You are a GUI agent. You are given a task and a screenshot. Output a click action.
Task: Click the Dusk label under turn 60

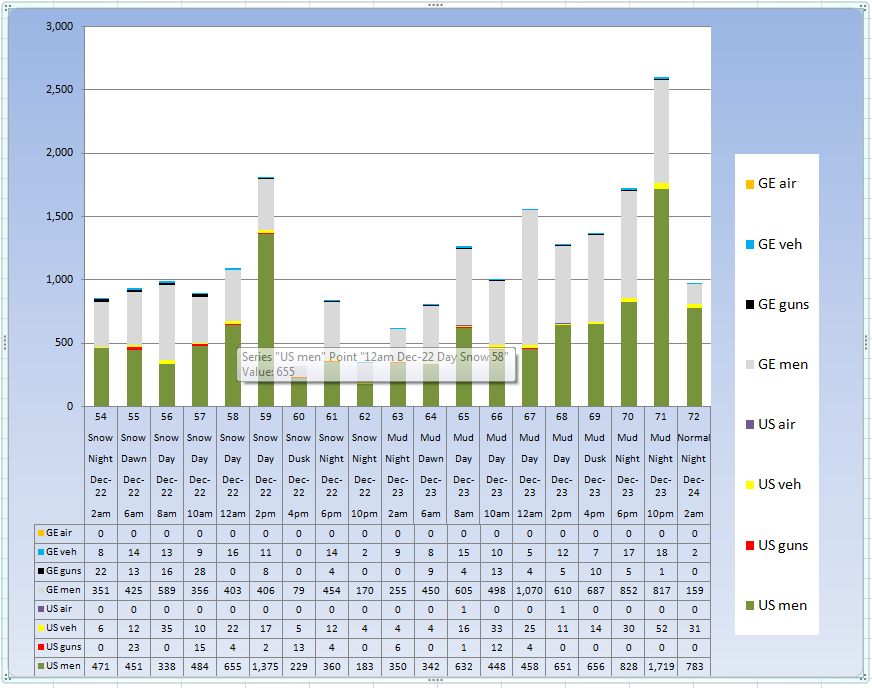click(299, 459)
